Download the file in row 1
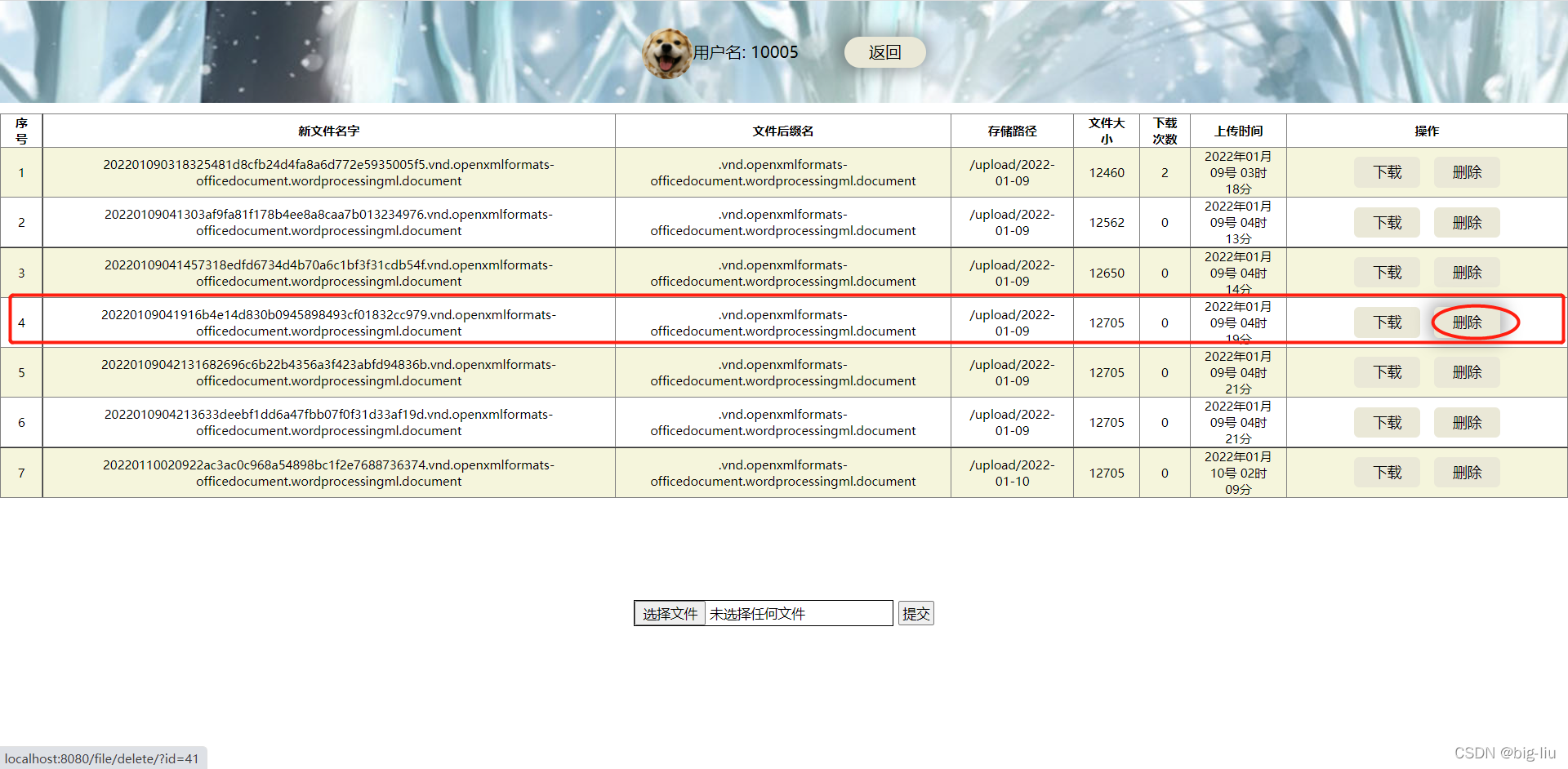The width and height of the screenshot is (1568, 769). tap(1387, 172)
